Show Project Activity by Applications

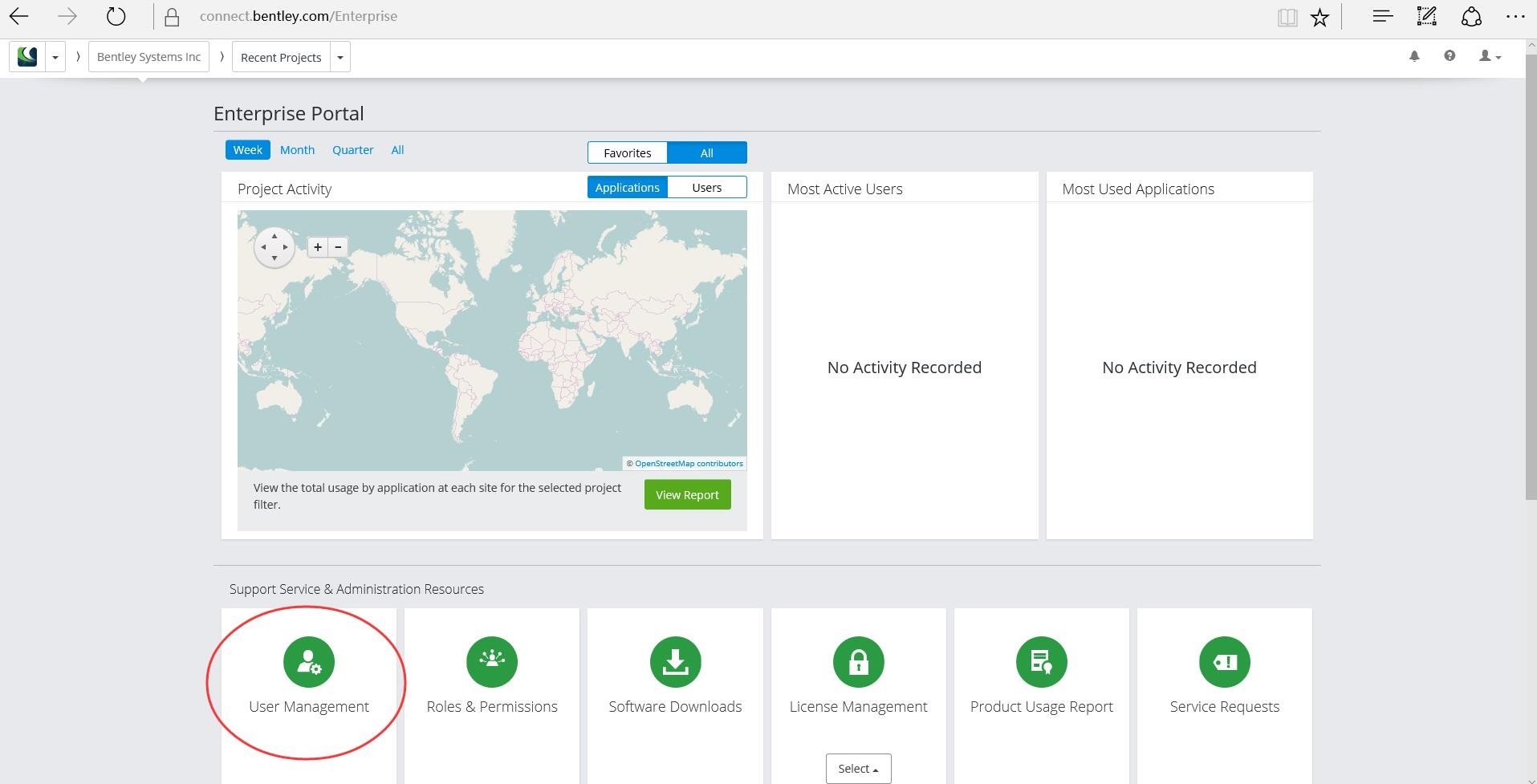(x=628, y=187)
